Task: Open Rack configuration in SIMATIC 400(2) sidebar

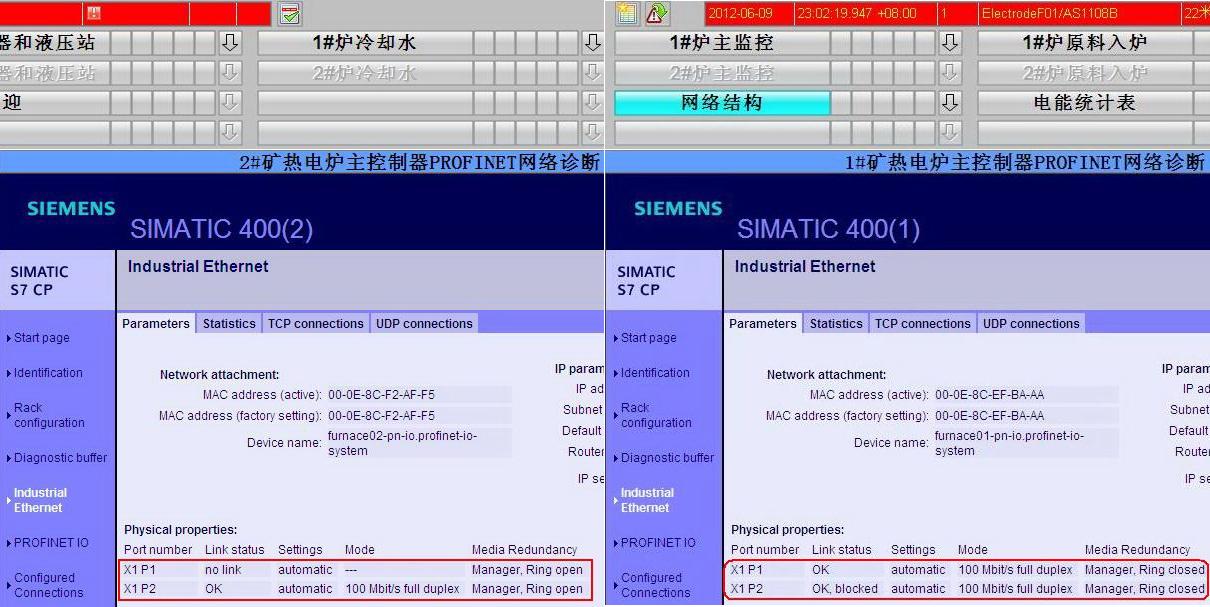Action: (x=49, y=415)
